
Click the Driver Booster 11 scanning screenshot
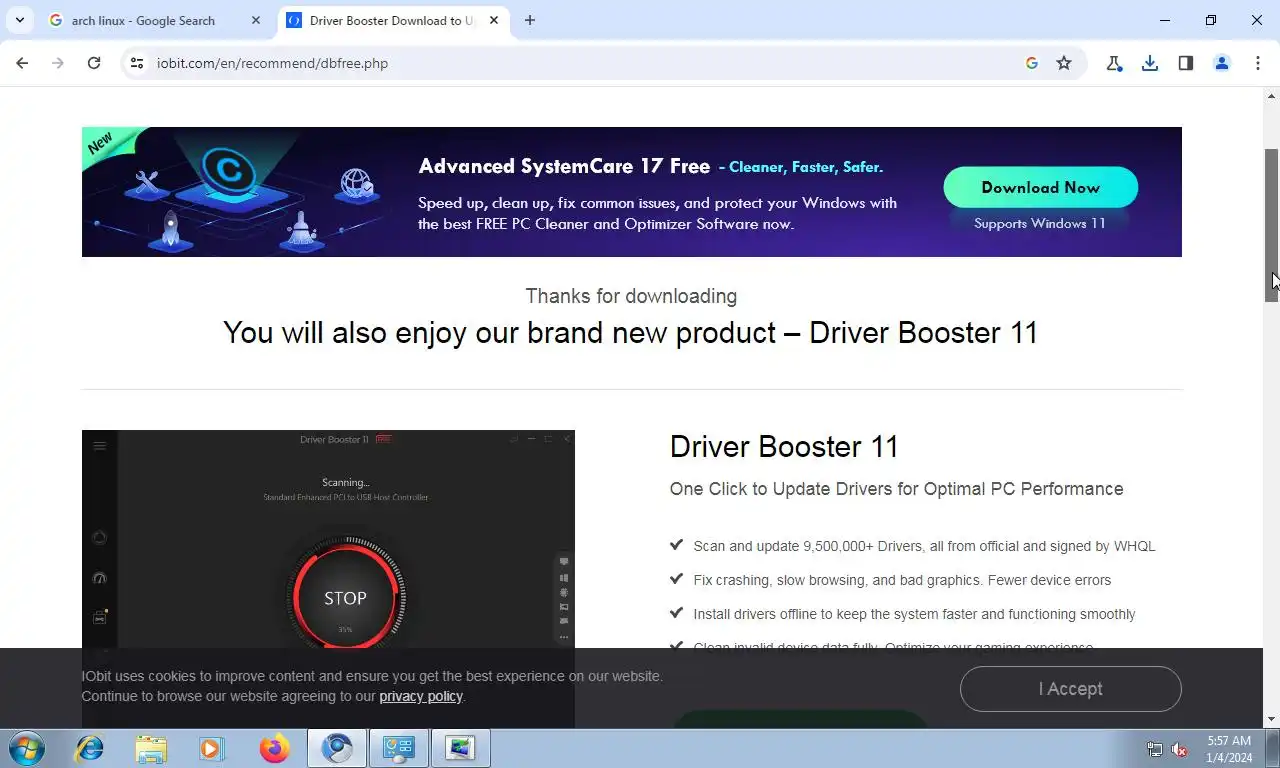click(328, 539)
